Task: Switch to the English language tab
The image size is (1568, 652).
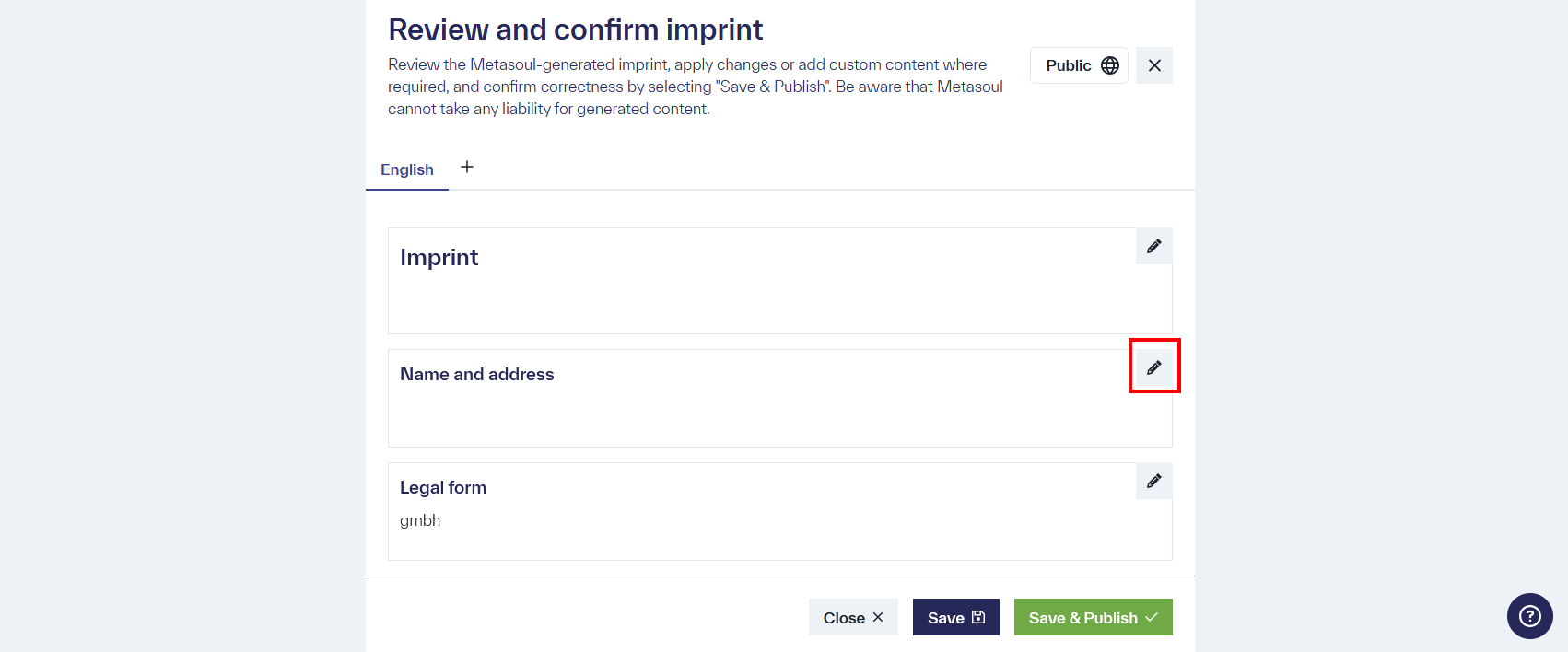Action: 406,169
